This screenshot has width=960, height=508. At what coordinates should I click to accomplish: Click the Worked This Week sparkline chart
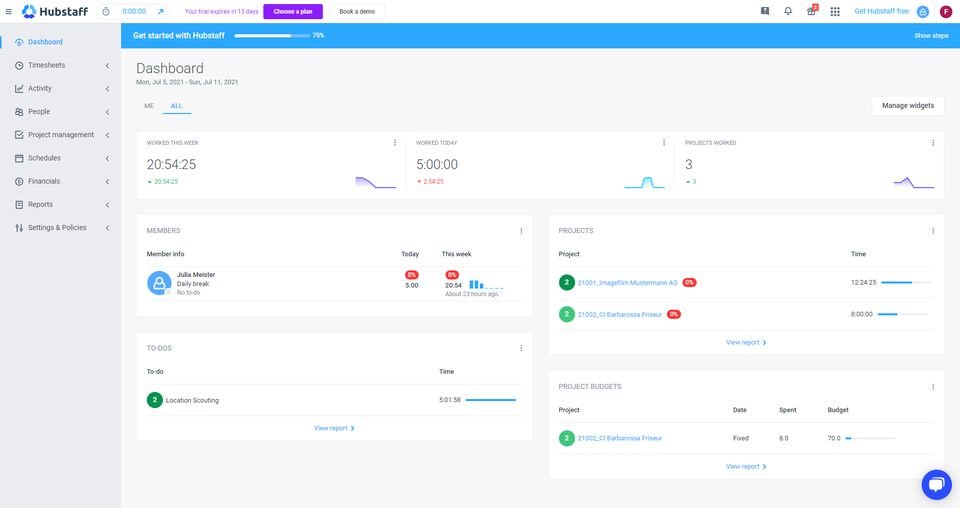[x=375, y=182]
